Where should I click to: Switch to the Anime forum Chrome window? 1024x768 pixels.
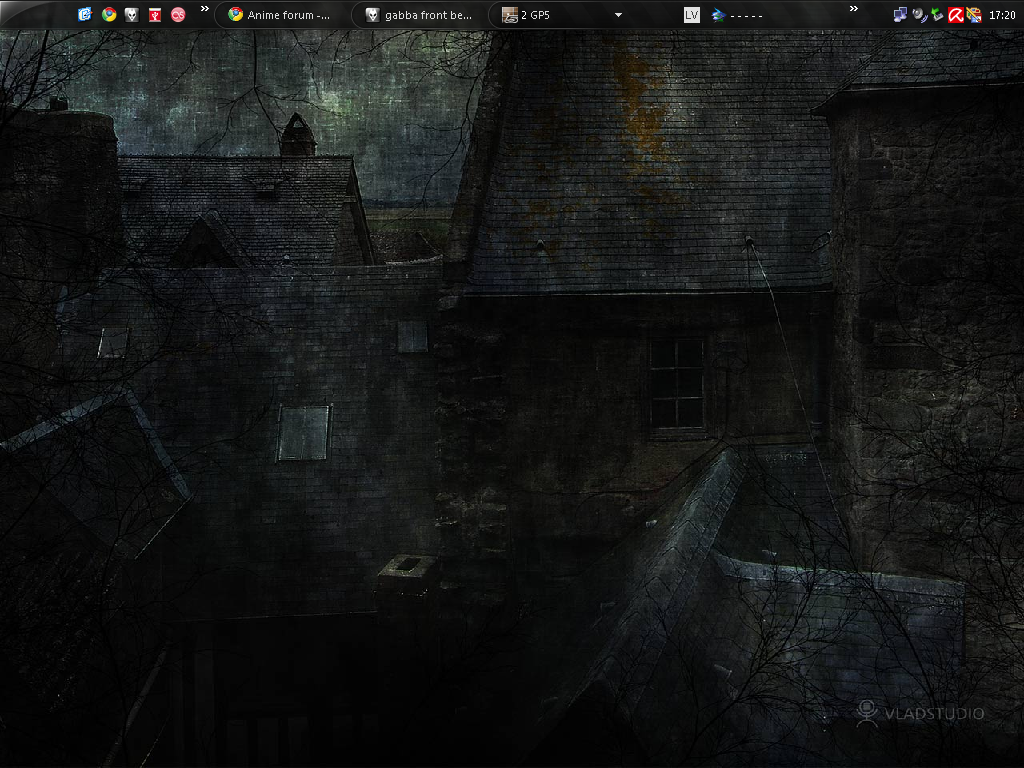[x=282, y=15]
